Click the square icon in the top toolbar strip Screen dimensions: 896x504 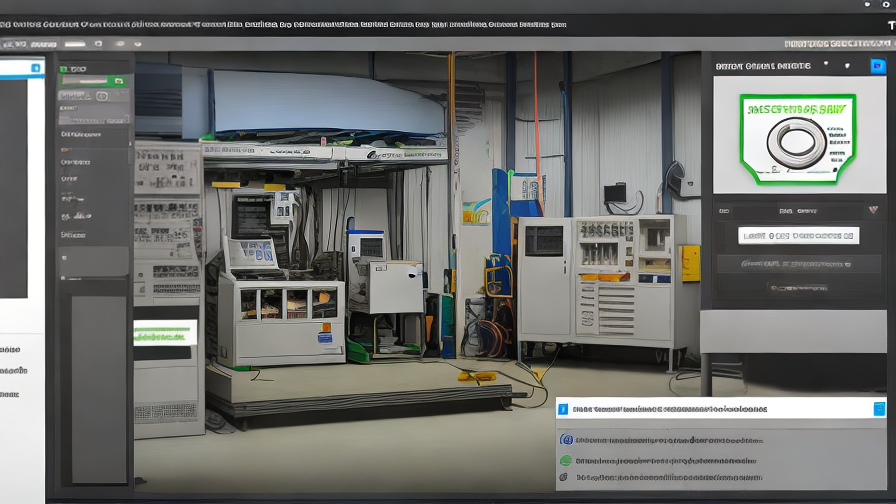(98, 43)
